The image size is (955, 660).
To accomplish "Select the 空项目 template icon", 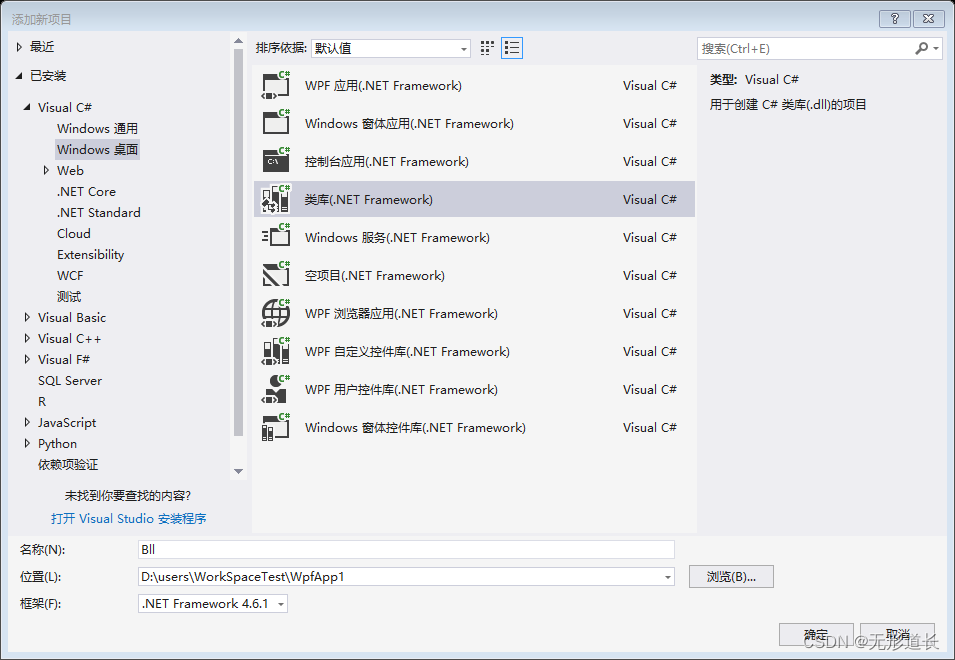I will [x=274, y=275].
